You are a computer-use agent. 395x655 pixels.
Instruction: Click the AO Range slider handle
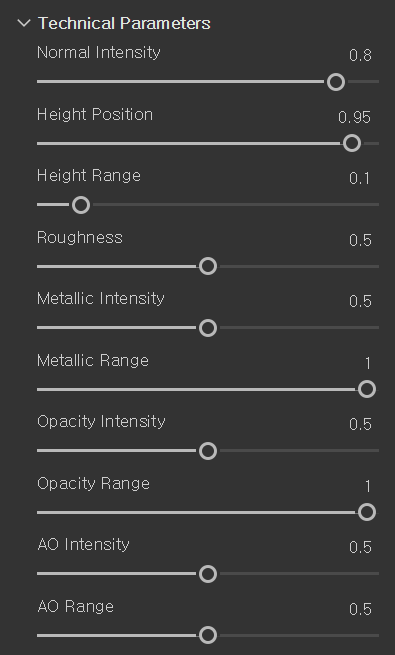click(208, 635)
